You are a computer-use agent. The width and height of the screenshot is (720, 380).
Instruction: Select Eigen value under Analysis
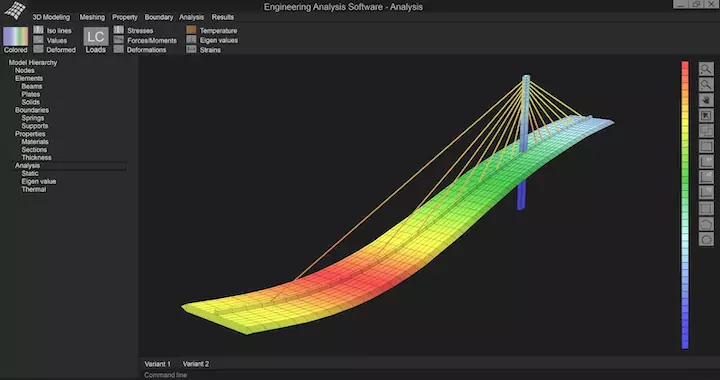[39, 181]
